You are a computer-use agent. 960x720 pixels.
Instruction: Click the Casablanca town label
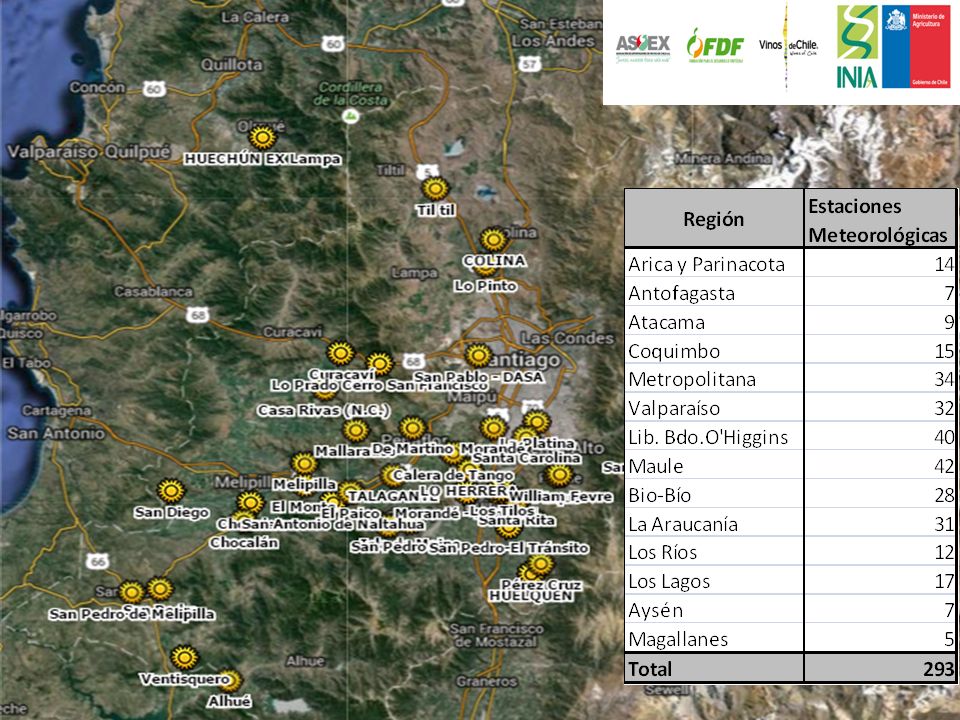tap(153, 291)
